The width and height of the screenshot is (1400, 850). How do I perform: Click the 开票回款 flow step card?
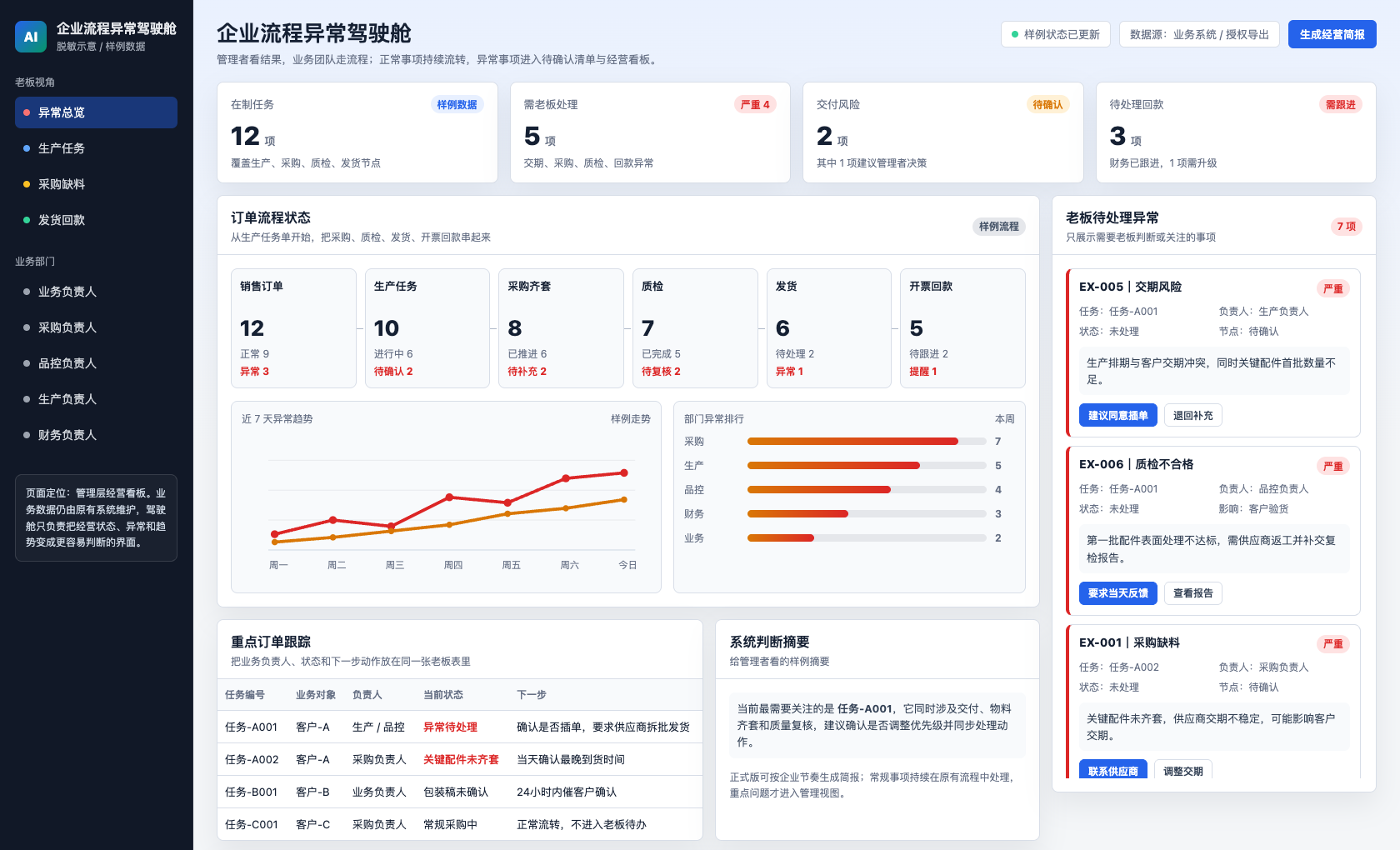click(x=962, y=328)
